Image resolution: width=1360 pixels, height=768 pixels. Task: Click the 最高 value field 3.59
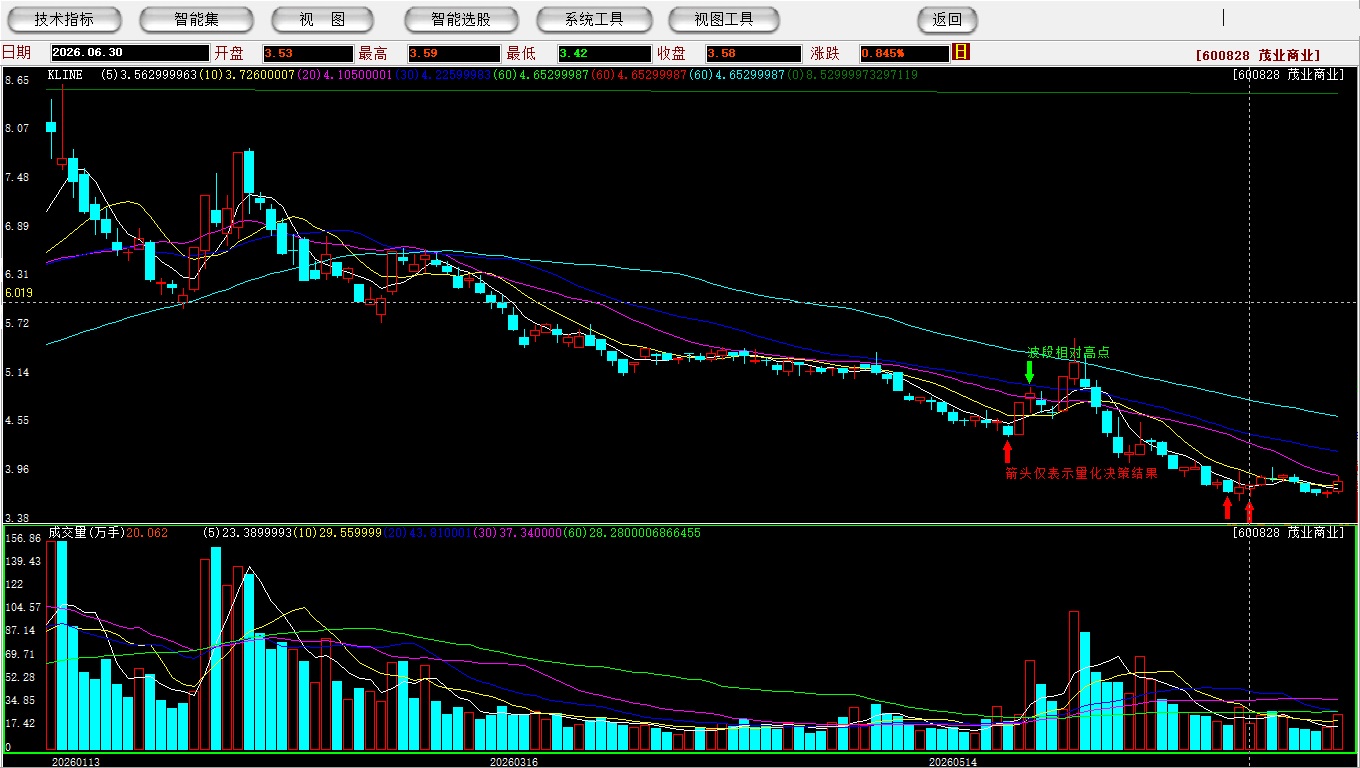point(454,53)
